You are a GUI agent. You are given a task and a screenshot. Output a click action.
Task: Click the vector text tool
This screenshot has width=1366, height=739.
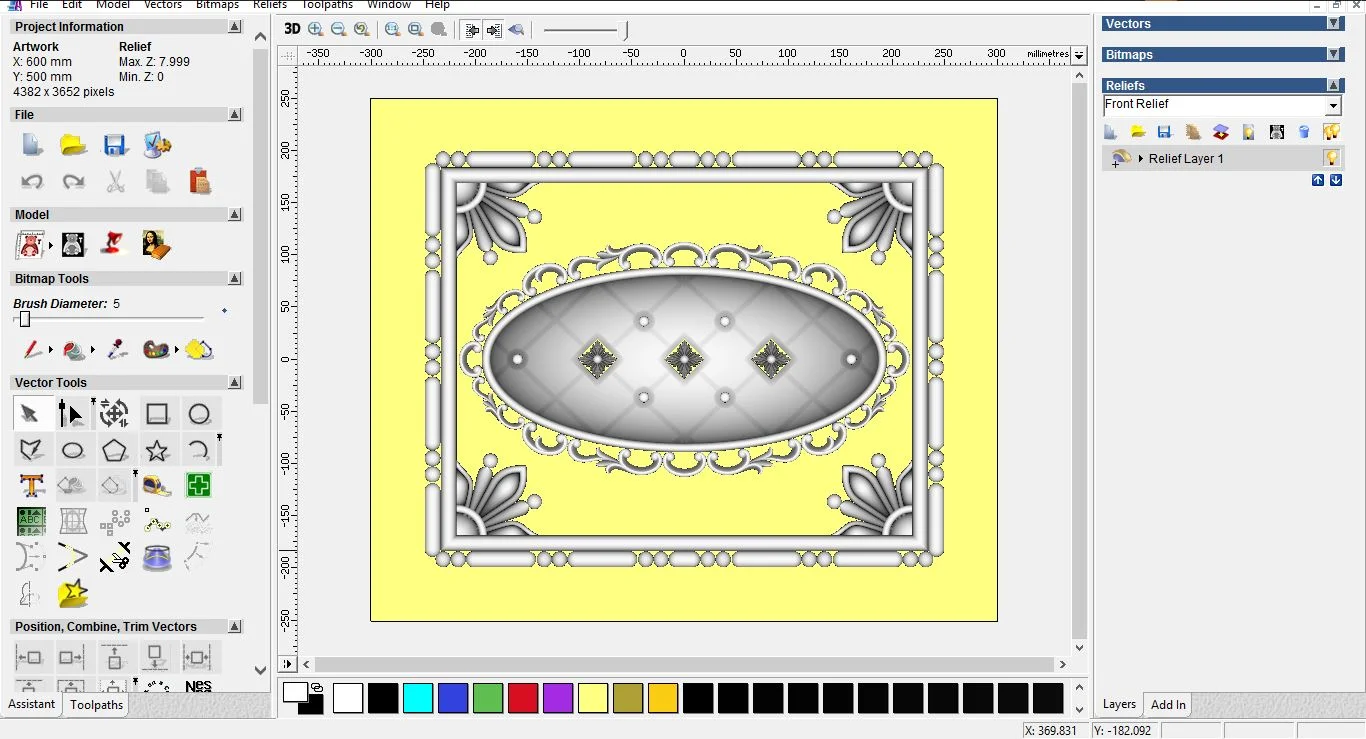[31, 486]
